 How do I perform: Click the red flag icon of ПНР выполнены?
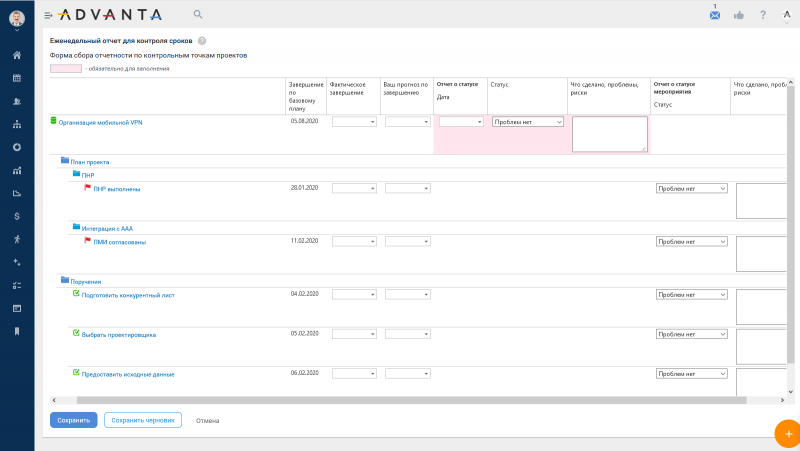coord(87,188)
